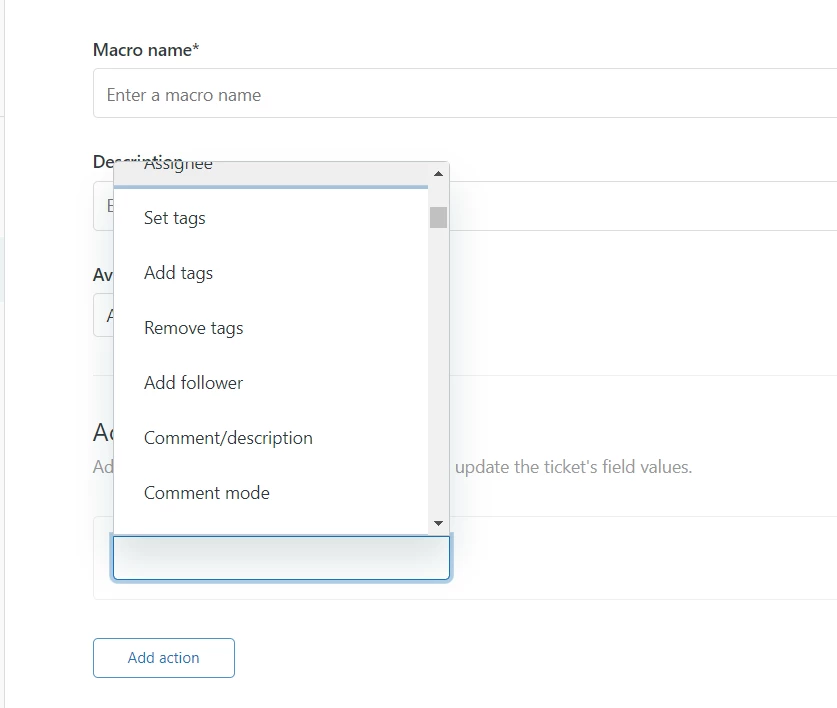Viewport: 837px width, 708px height.
Task: Click into the Description text field
Action: point(640,206)
